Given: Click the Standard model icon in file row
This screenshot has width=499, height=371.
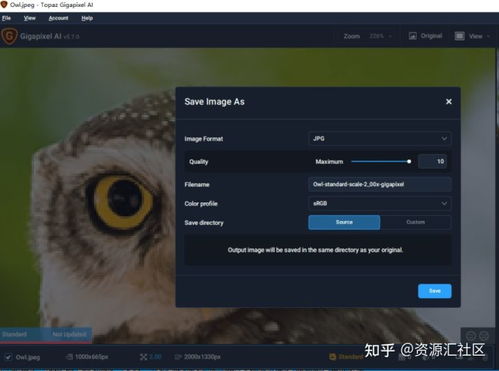Looking at the screenshot, I should pyautogui.click(x=332, y=357).
